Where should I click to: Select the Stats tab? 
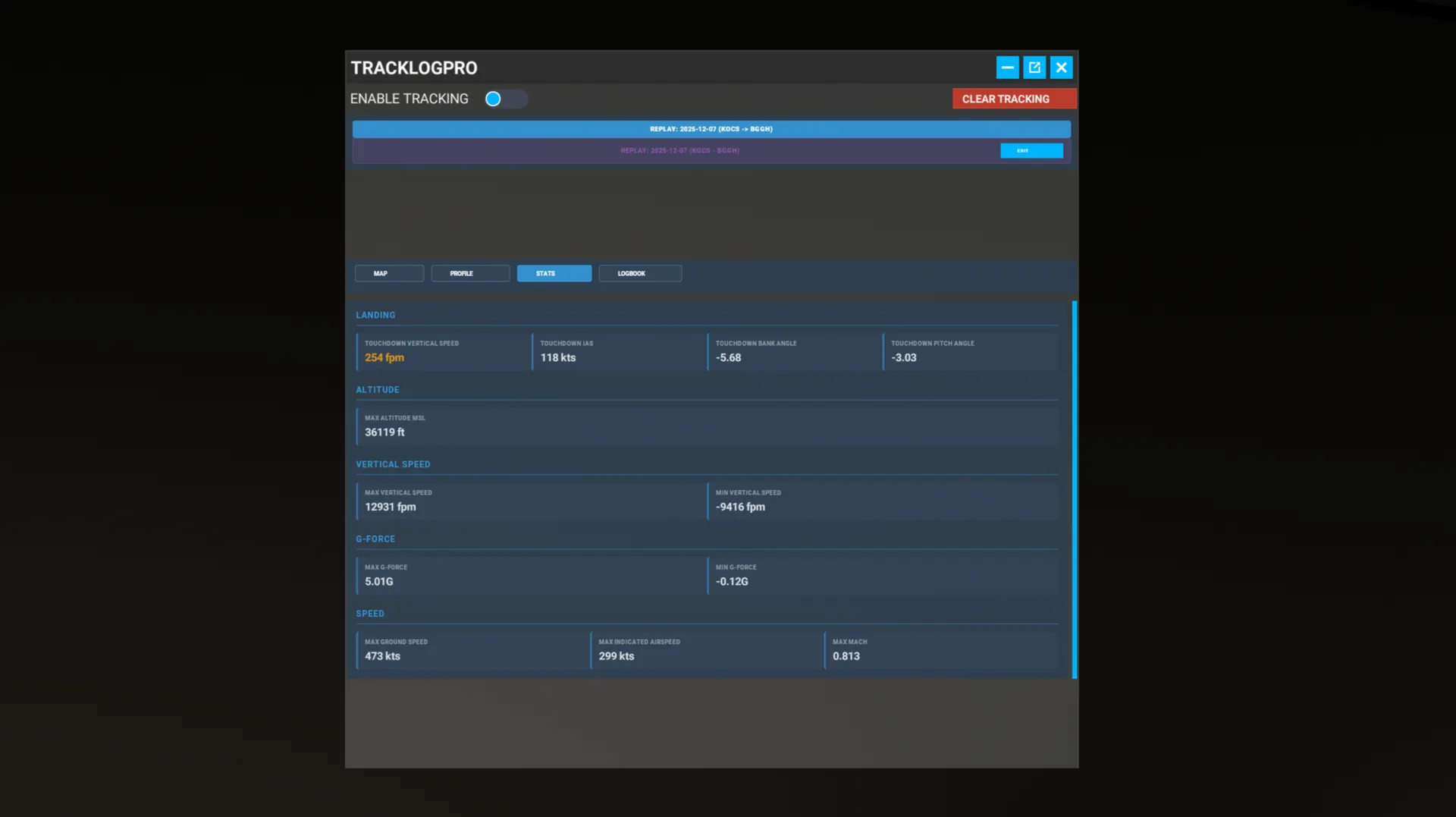coord(554,273)
